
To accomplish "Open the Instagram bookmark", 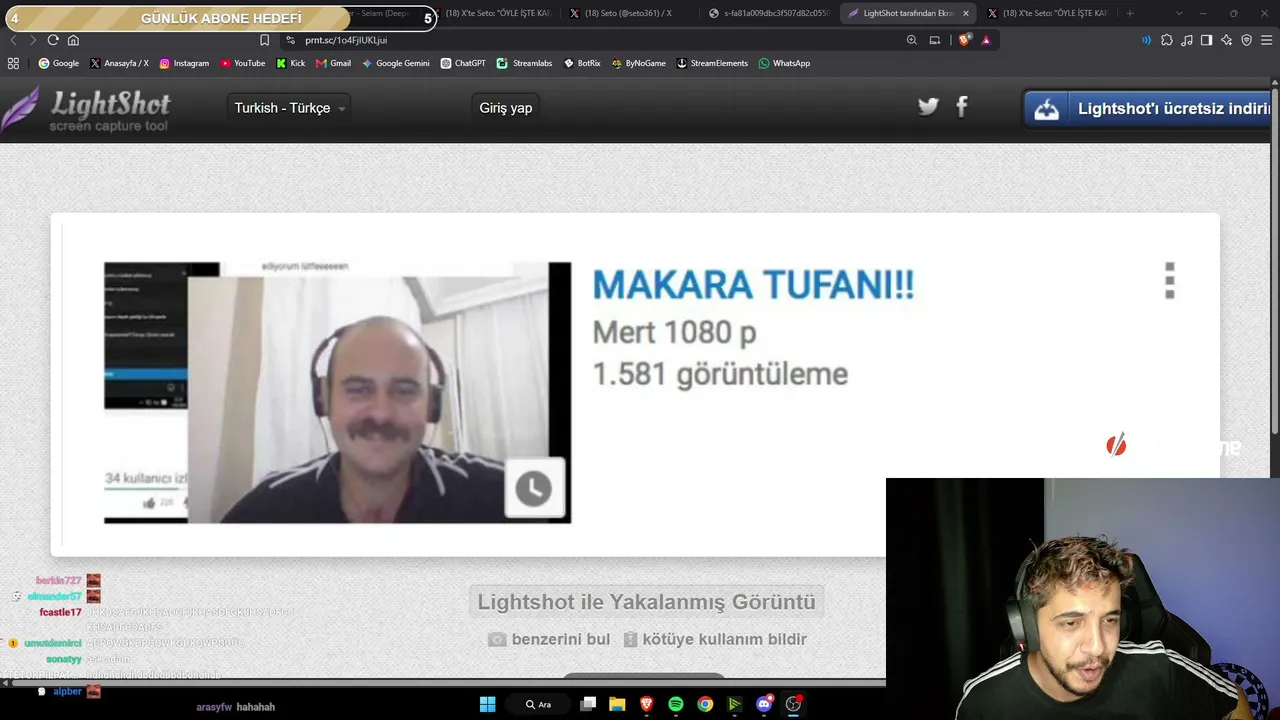I will (184, 63).
